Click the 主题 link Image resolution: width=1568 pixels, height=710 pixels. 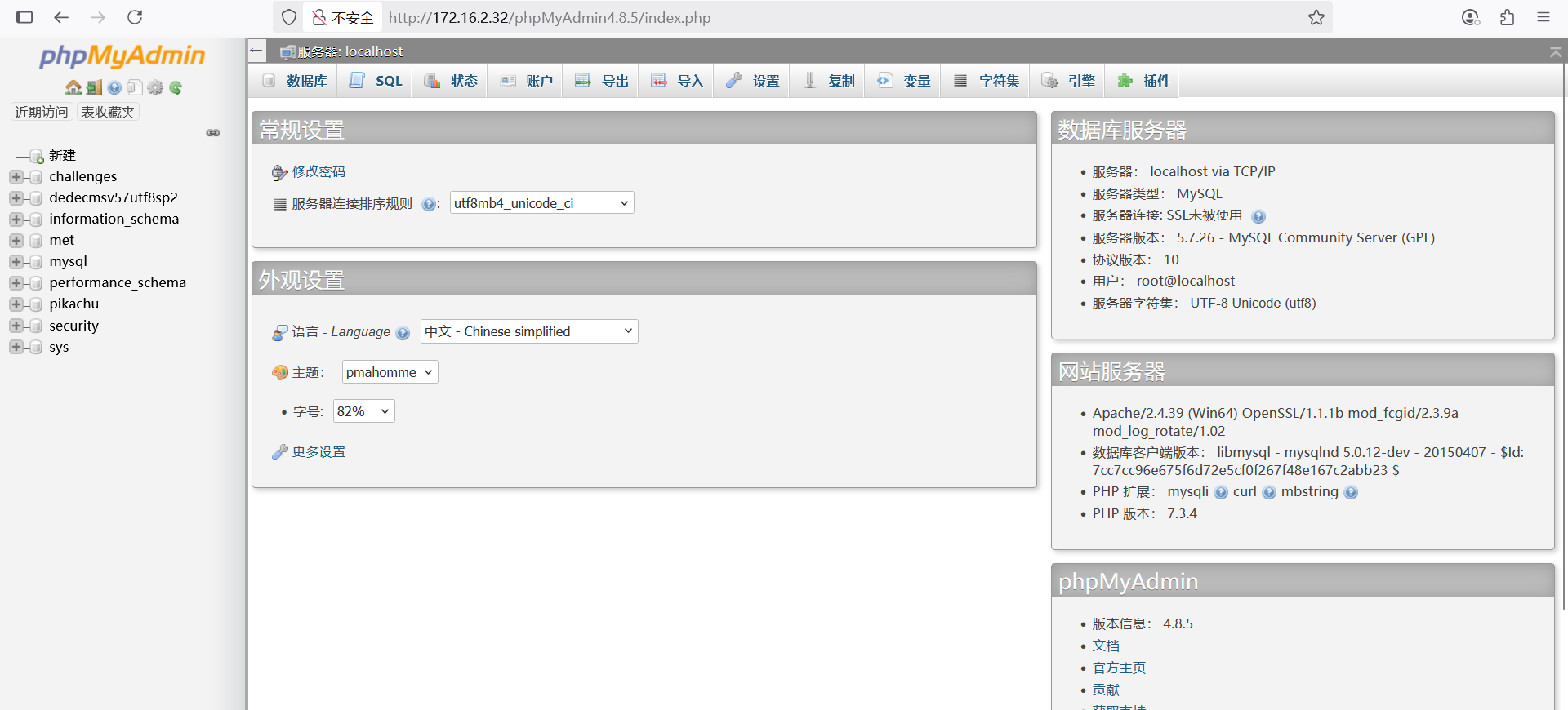[306, 373]
